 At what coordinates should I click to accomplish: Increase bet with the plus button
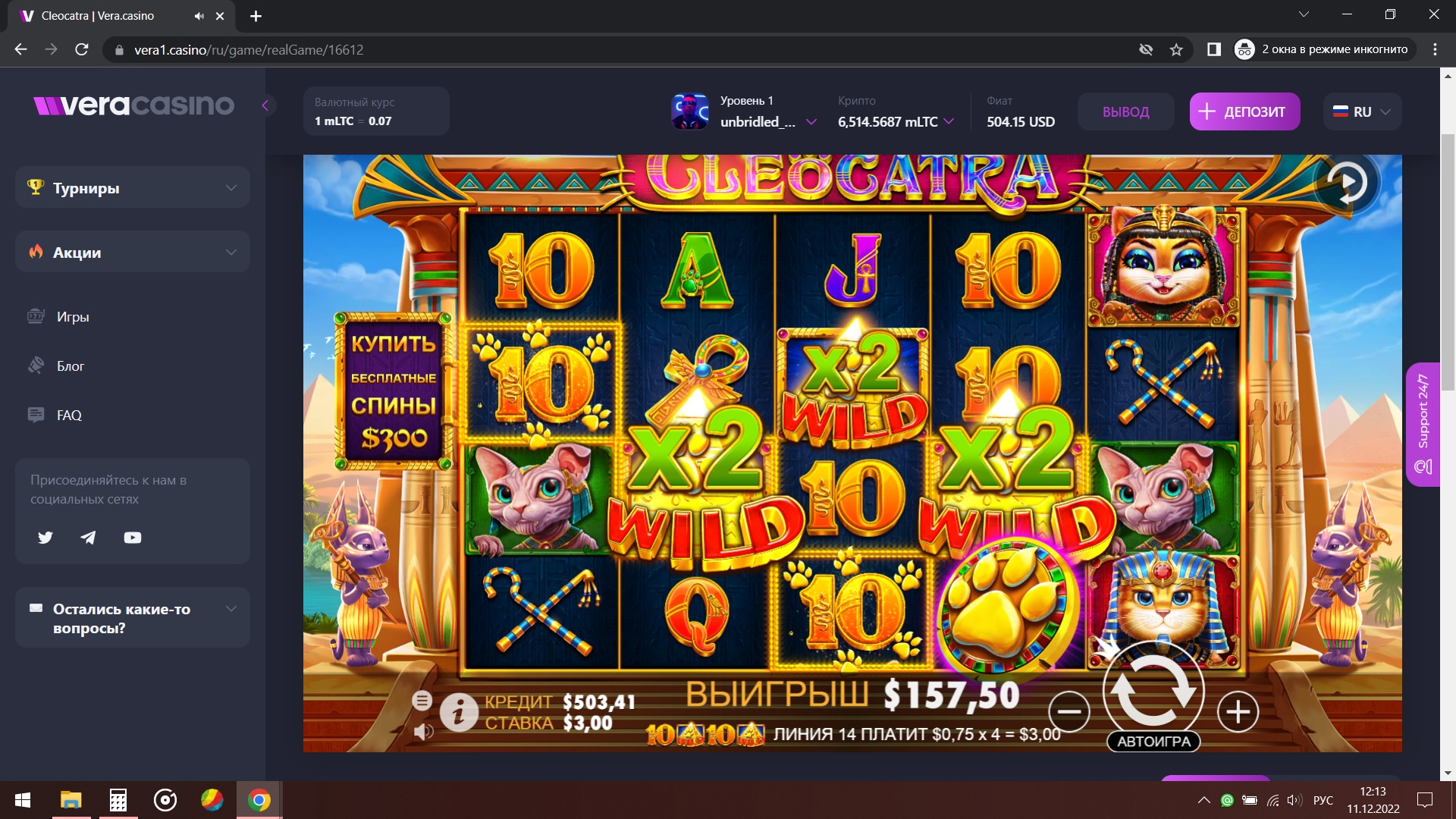point(1238,711)
